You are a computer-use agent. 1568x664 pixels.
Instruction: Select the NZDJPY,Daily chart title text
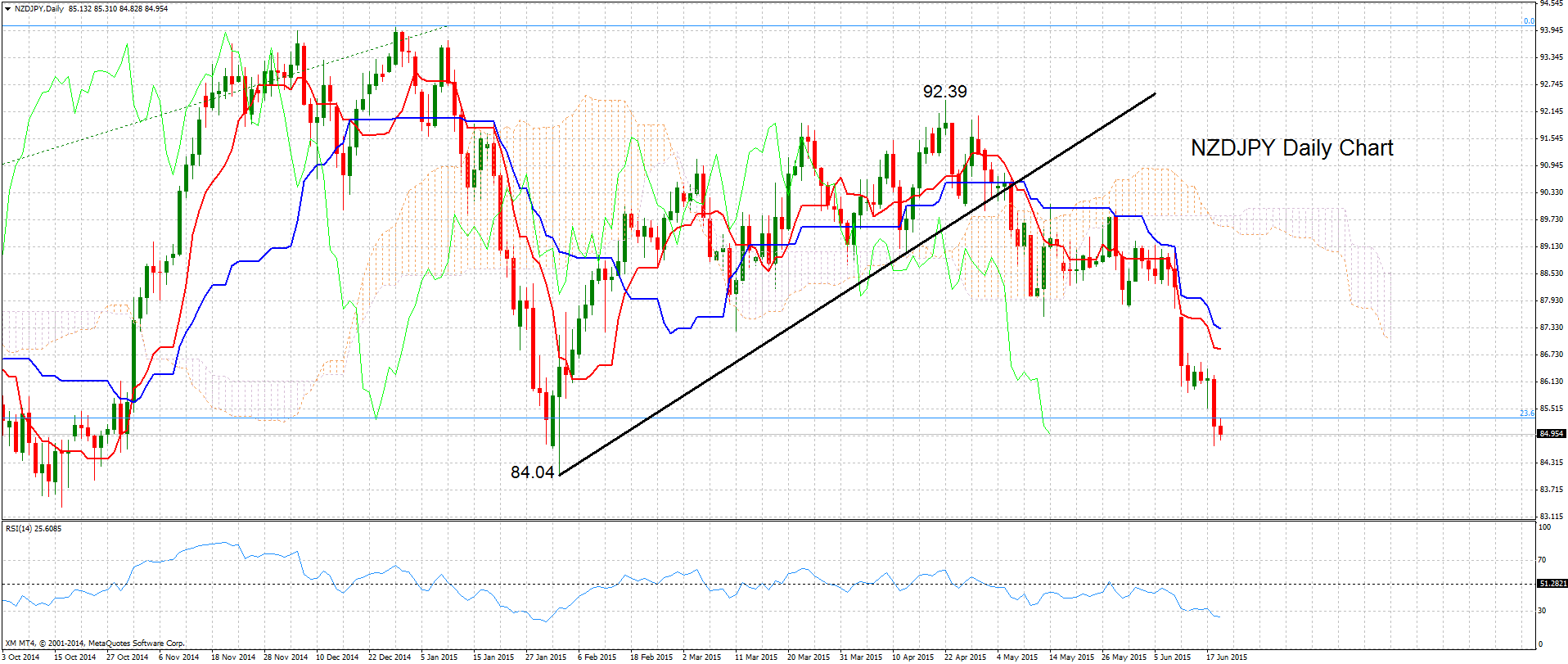pos(38,8)
